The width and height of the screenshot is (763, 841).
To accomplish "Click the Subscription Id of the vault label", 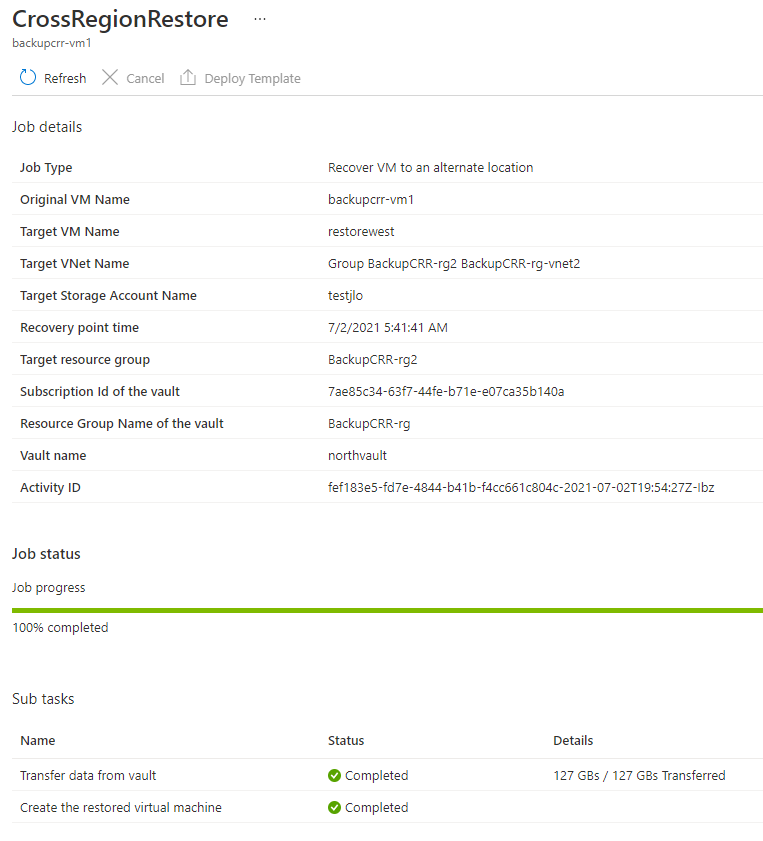I will click(100, 392).
